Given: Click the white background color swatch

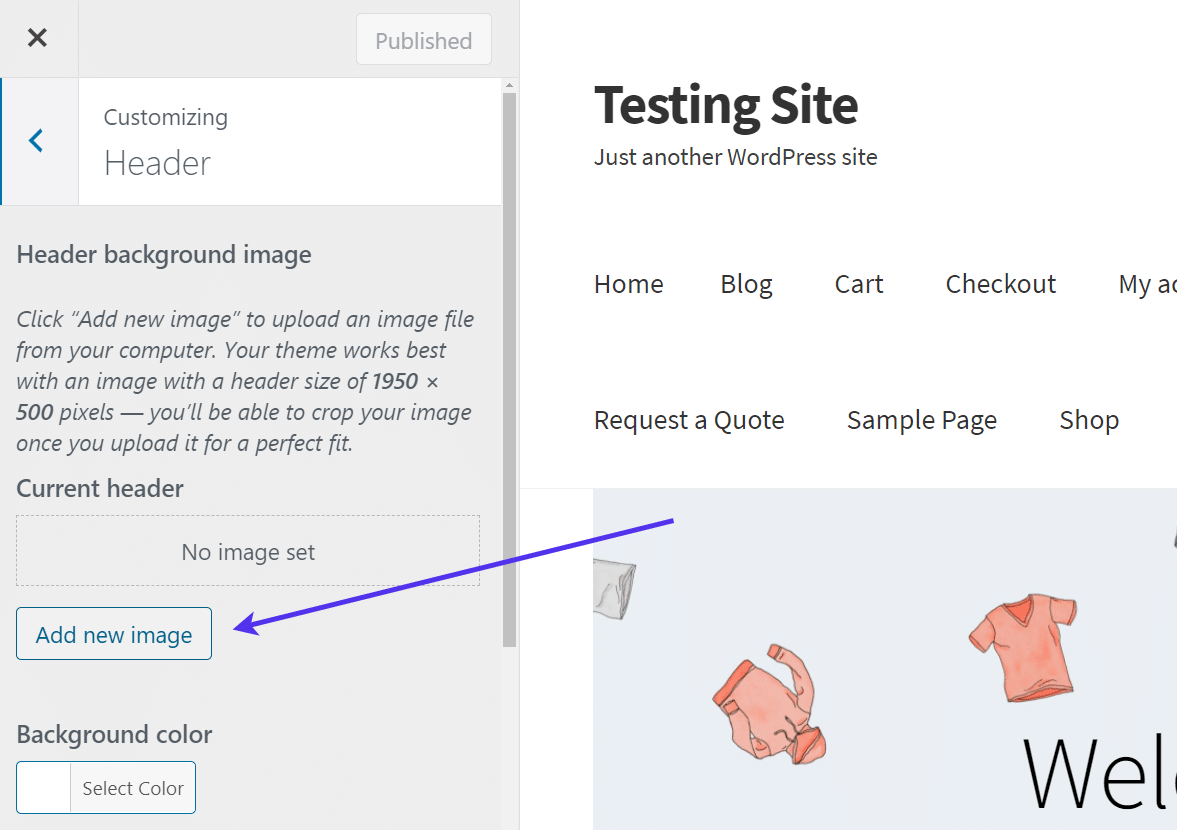Looking at the screenshot, I should click(43, 787).
